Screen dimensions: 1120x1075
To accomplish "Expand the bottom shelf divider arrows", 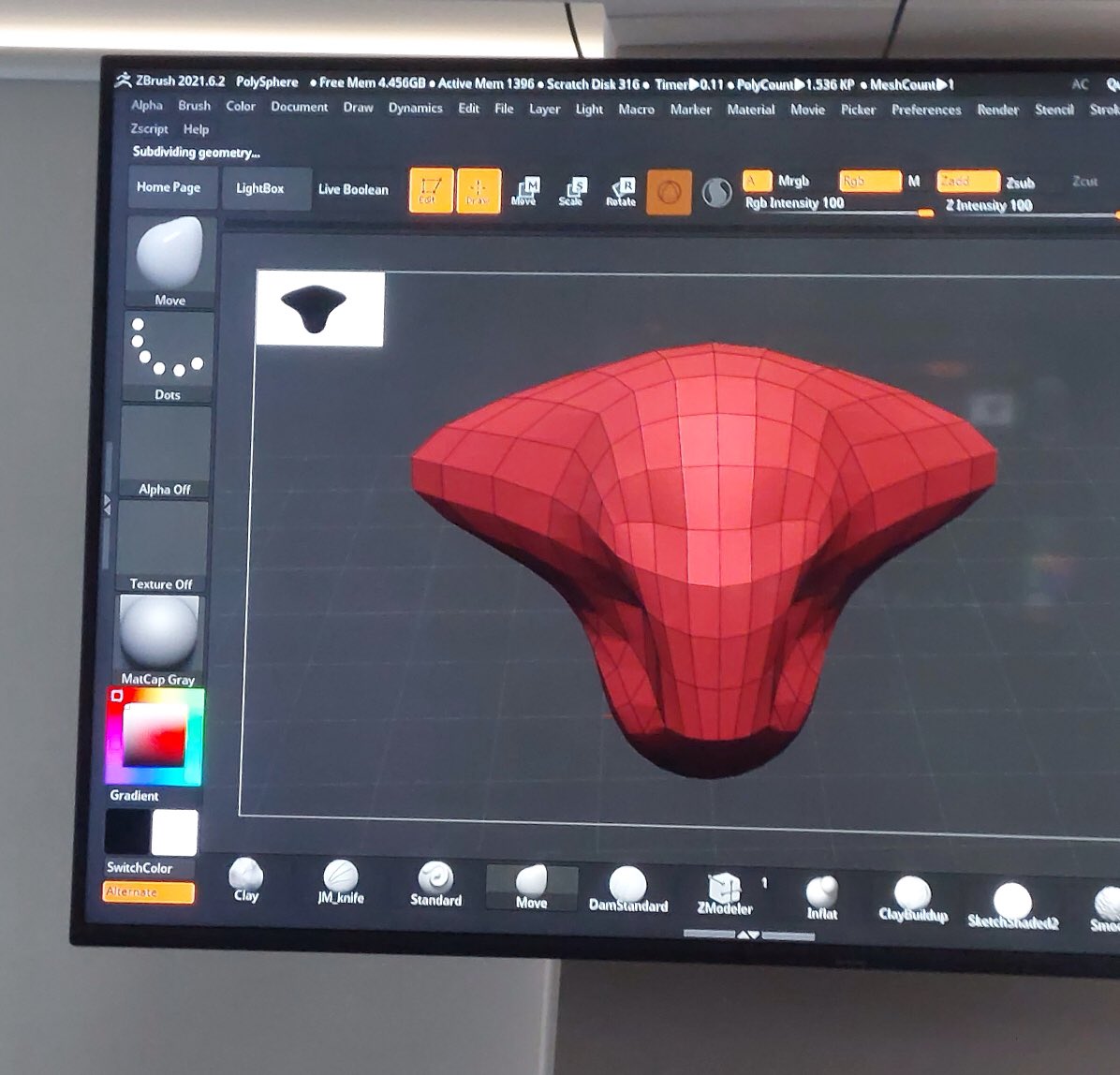I will coord(748,935).
